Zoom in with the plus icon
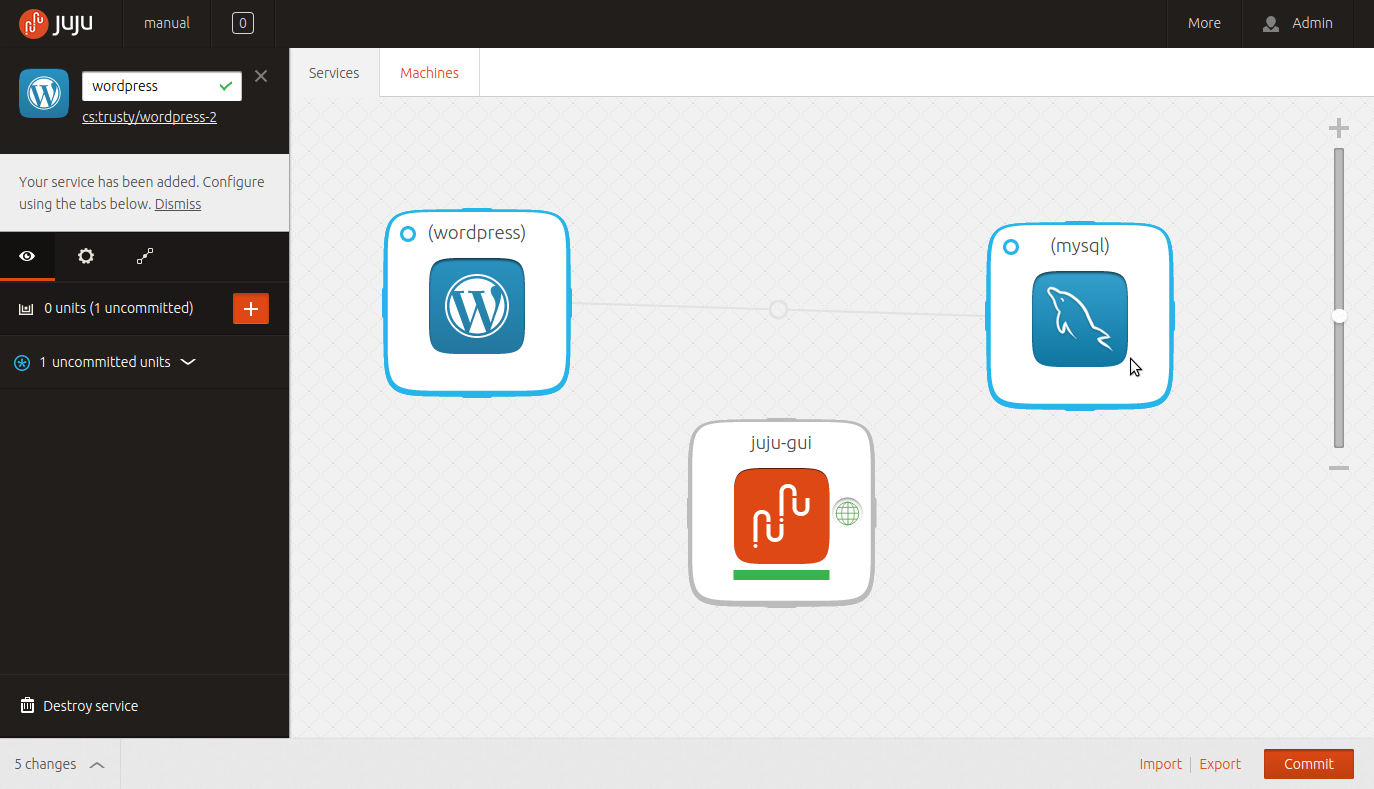The height and width of the screenshot is (789, 1374). tap(1338, 128)
